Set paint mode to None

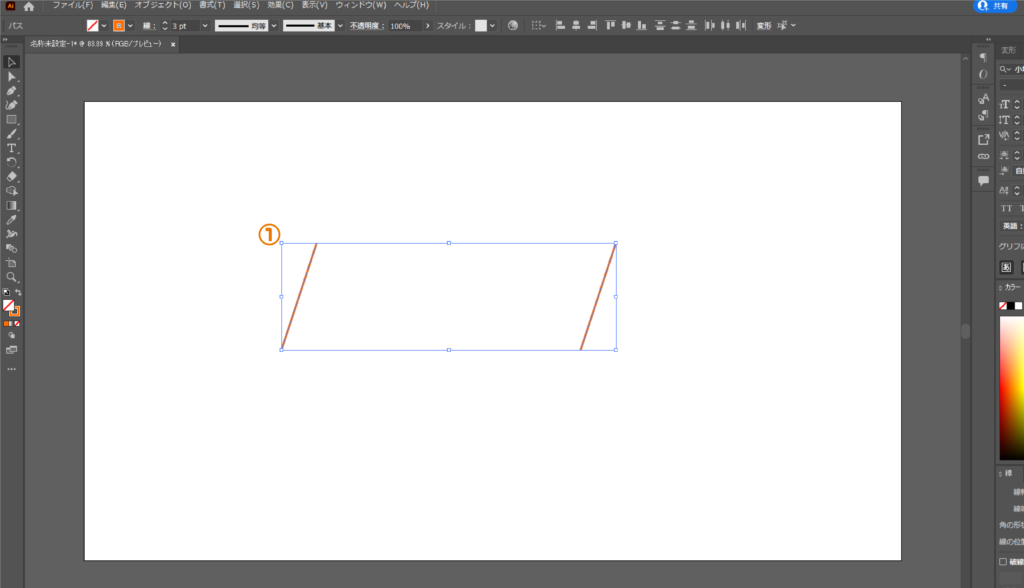(17, 323)
